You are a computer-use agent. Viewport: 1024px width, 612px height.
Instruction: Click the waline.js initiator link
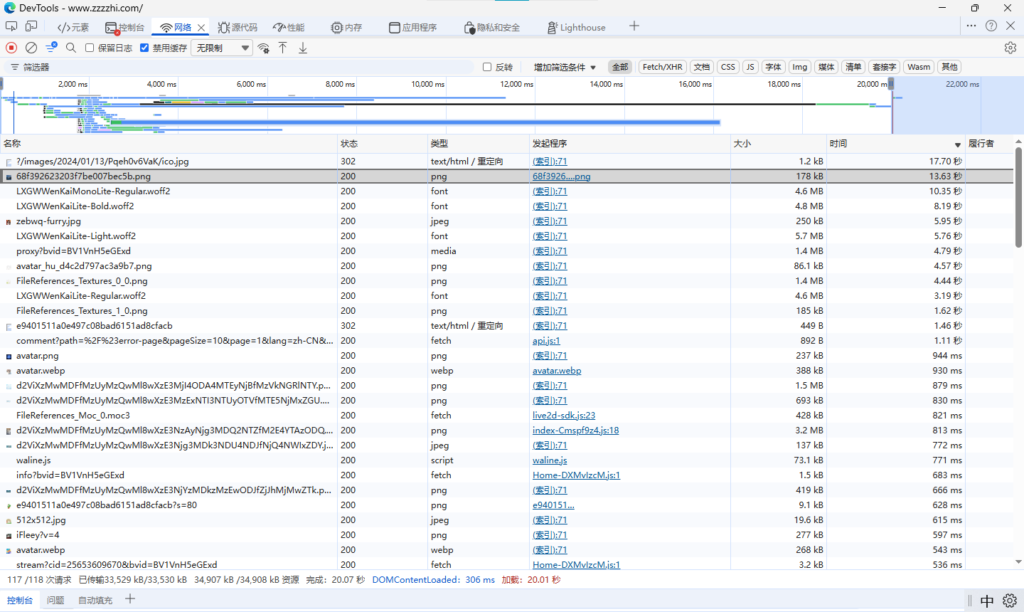point(549,460)
